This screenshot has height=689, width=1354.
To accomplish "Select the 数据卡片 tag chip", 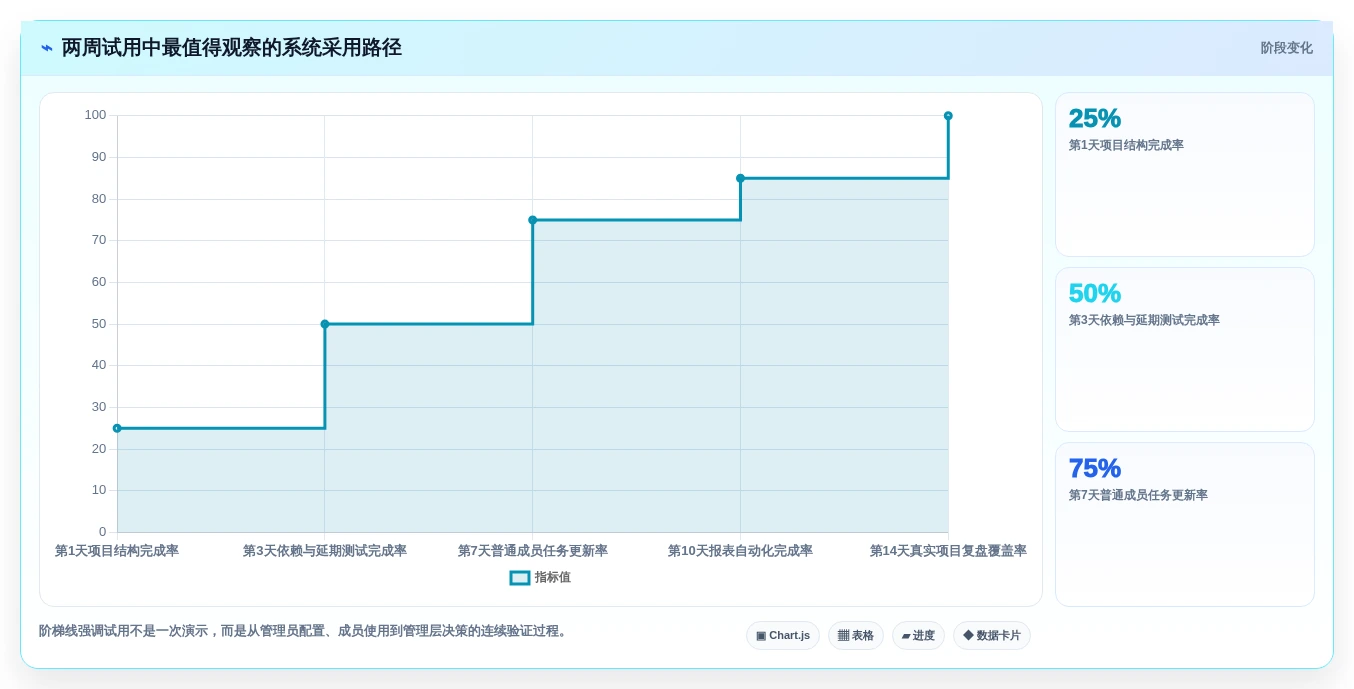I will pyautogui.click(x=992, y=636).
